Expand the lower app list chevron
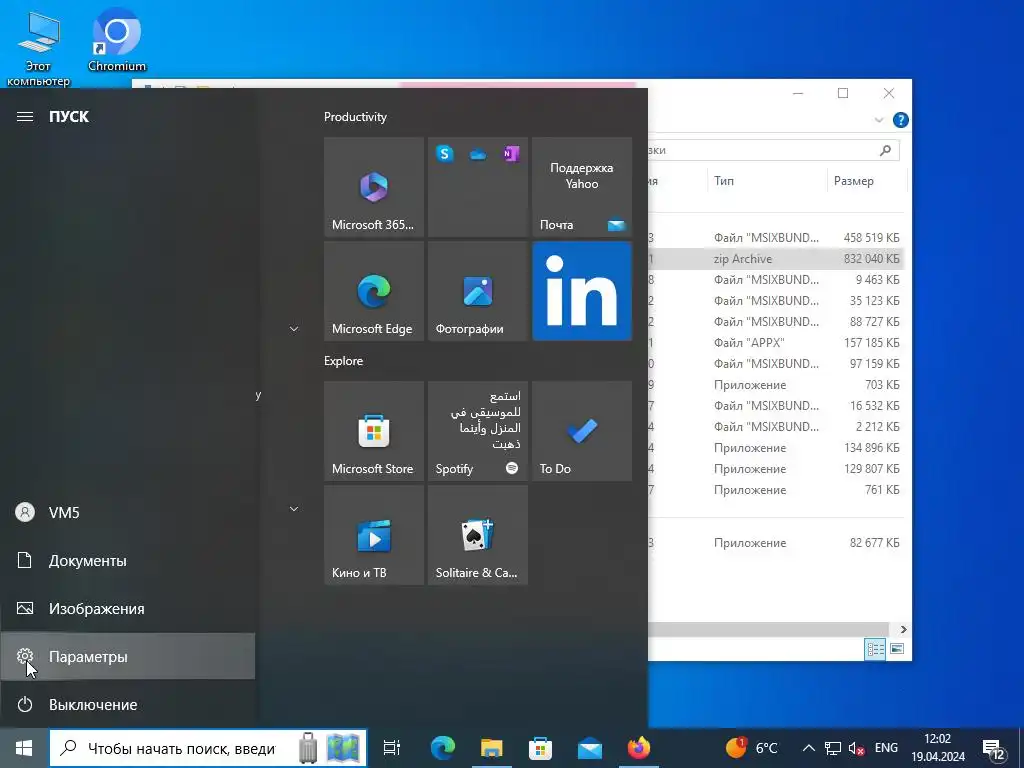Image resolution: width=1024 pixels, height=768 pixels. point(294,509)
